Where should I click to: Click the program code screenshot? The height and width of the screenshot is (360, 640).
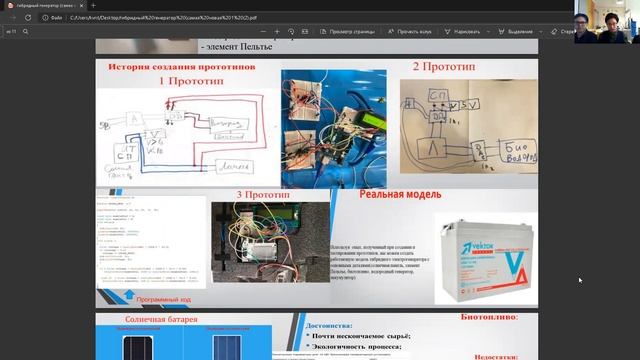151,242
